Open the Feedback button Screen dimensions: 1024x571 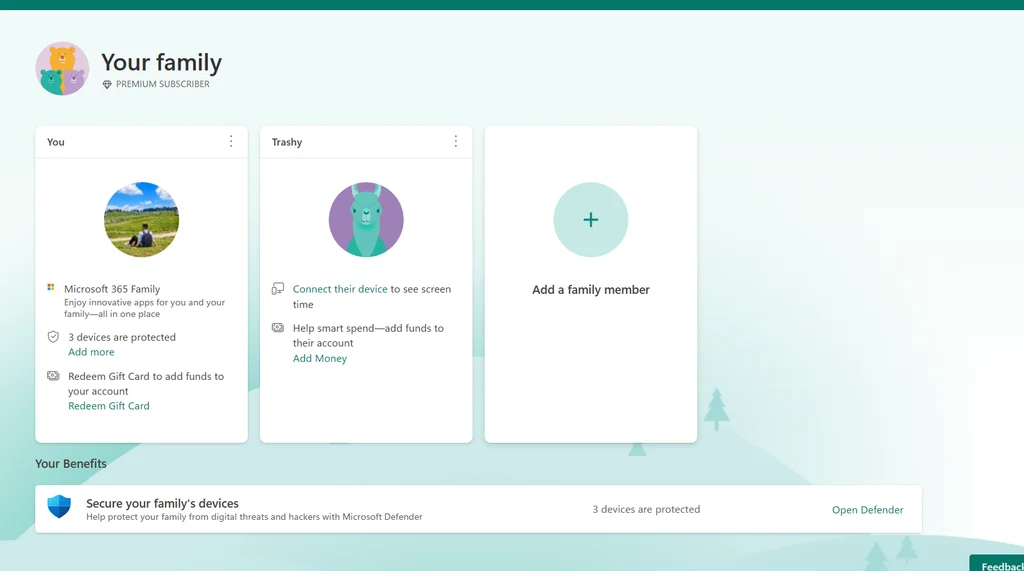point(999,564)
